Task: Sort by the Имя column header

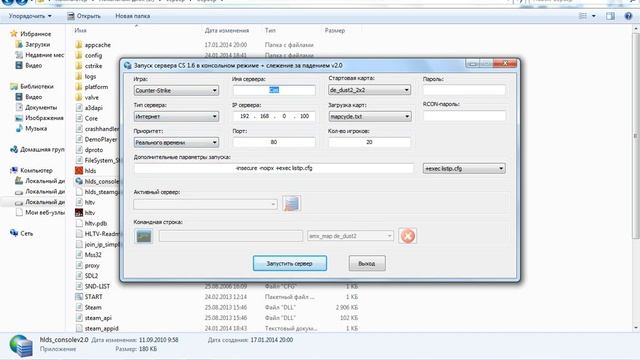Action: click(x=80, y=30)
